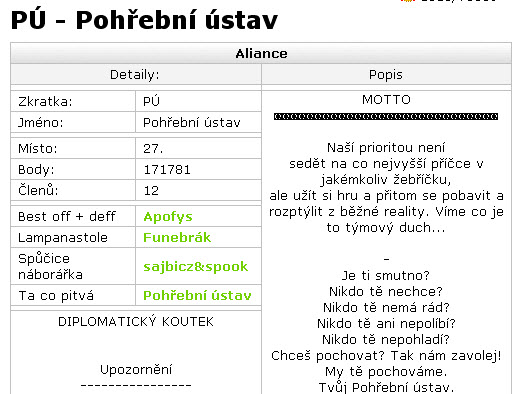
Task: Click the Lampanastole label
Action: pyautogui.click(x=63, y=238)
